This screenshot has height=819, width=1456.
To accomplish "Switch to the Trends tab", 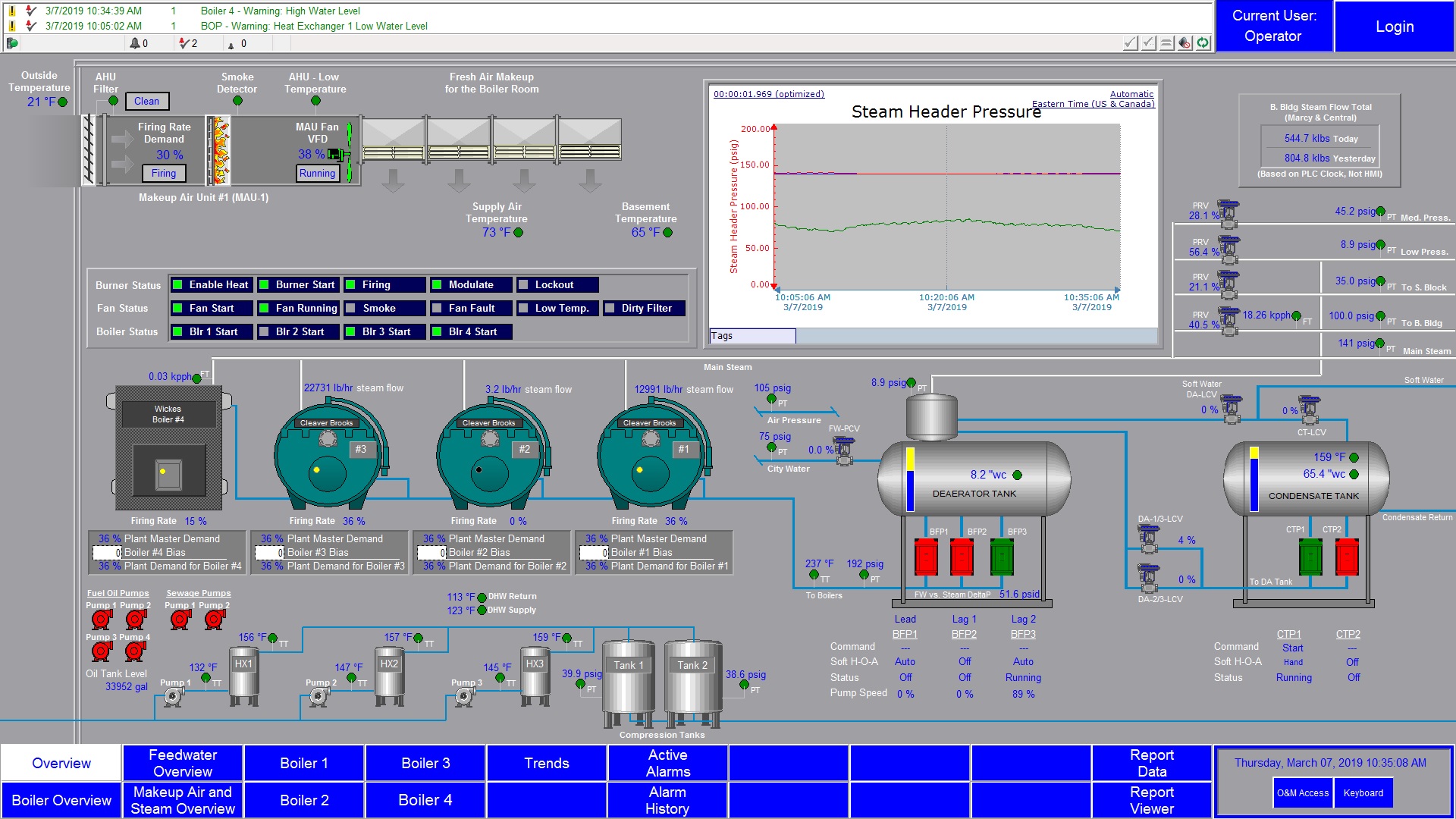I will pyautogui.click(x=545, y=763).
